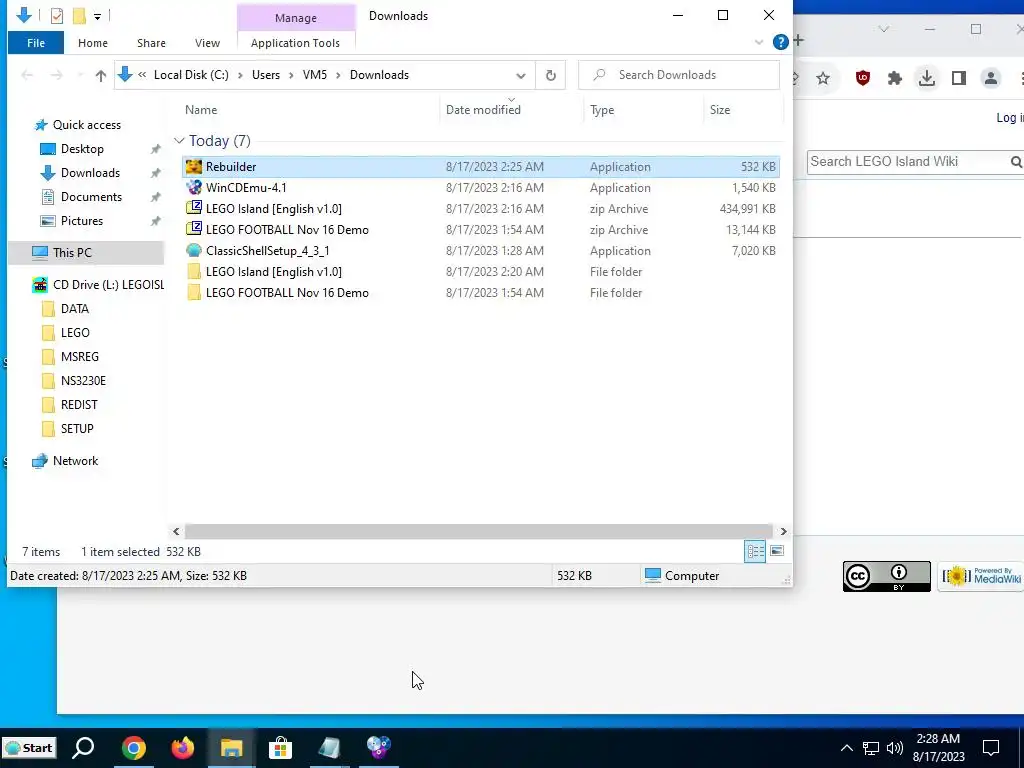Toggle browser side panel icon
Screen dimensions: 1024x768
(x=959, y=78)
